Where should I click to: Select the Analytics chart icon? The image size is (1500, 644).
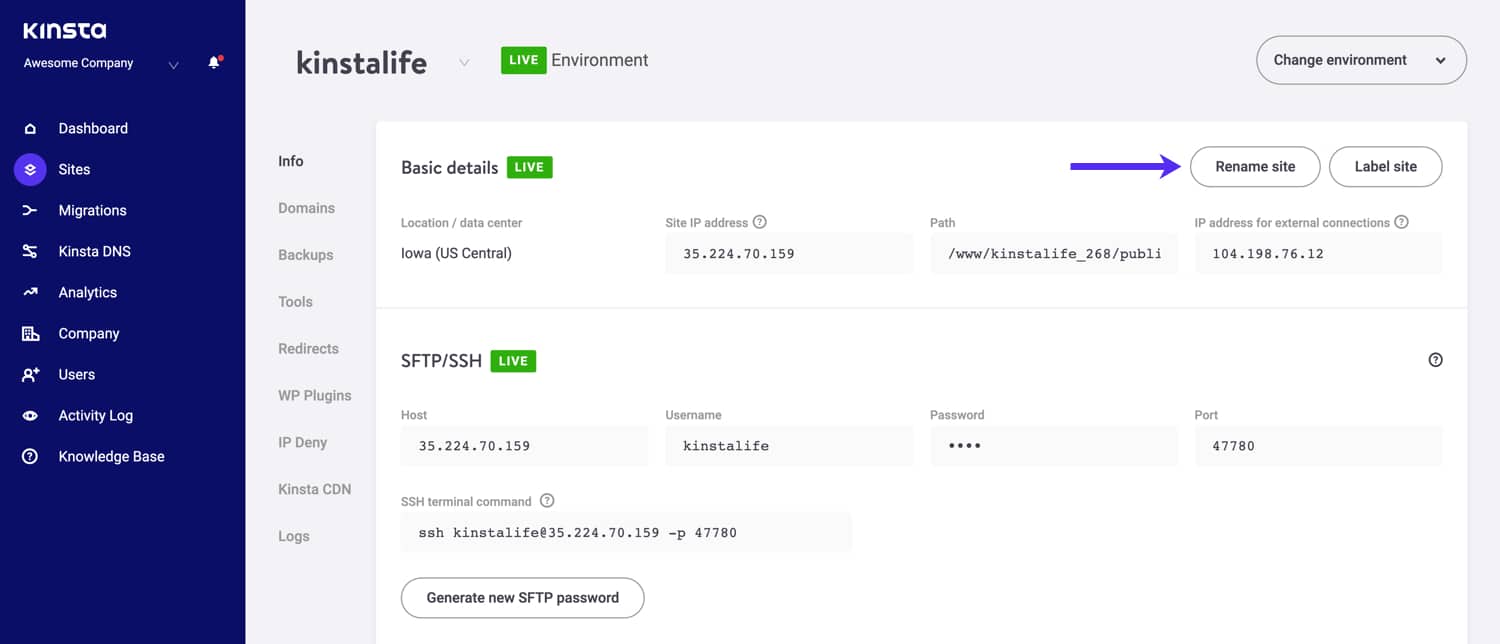[33, 292]
